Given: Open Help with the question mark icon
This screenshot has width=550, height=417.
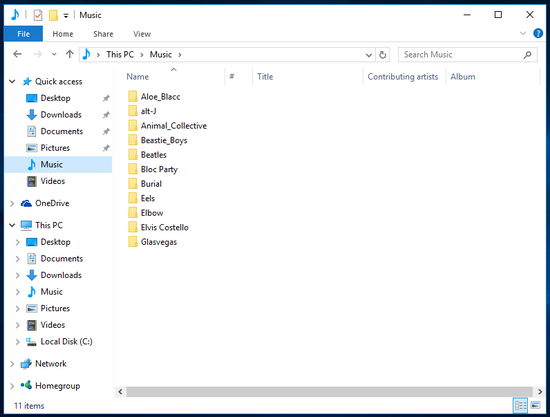Looking at the screenshot, I should [538, 33].
